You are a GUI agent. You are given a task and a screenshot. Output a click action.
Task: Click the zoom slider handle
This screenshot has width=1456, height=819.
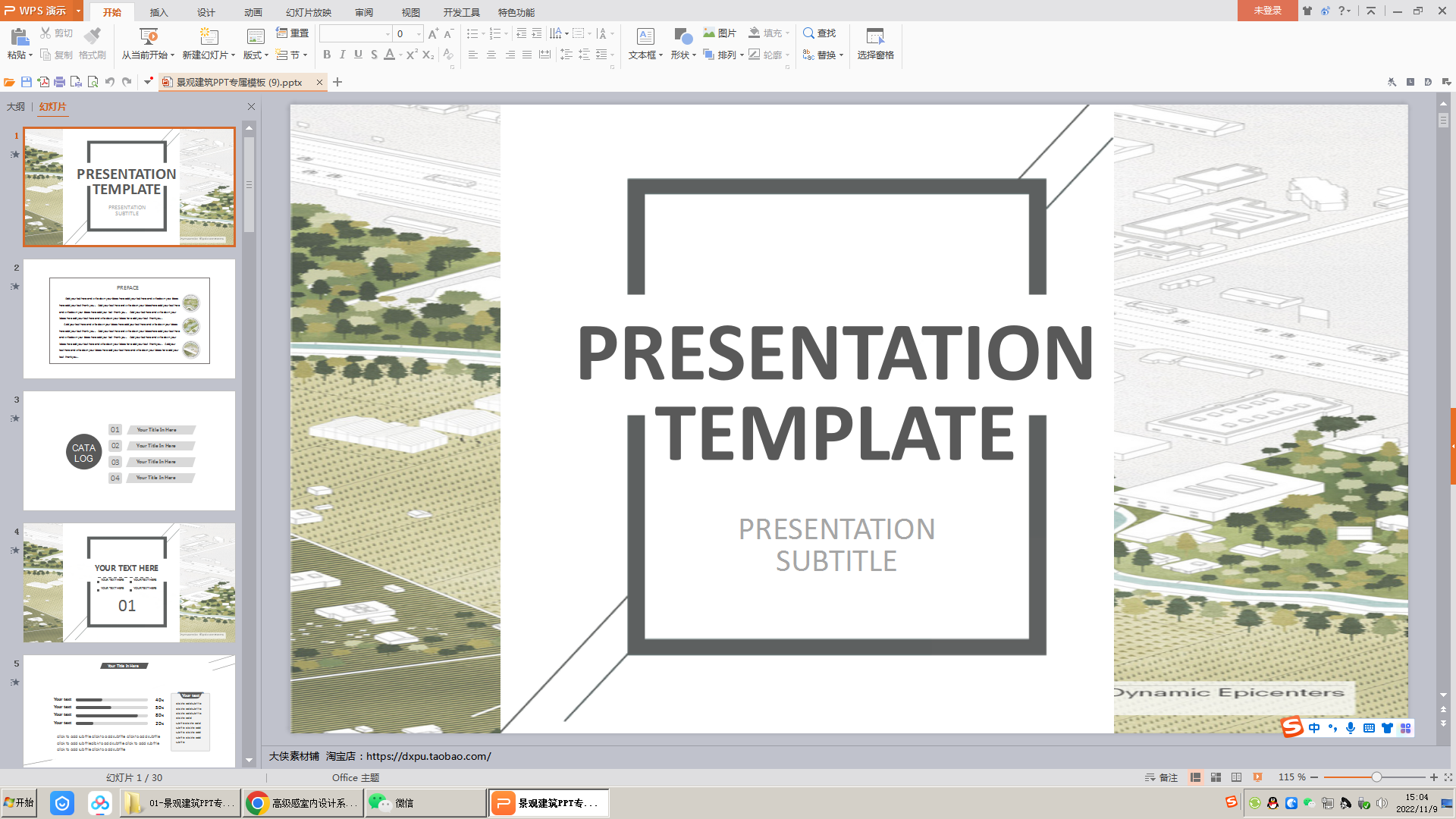[1376, 777]
